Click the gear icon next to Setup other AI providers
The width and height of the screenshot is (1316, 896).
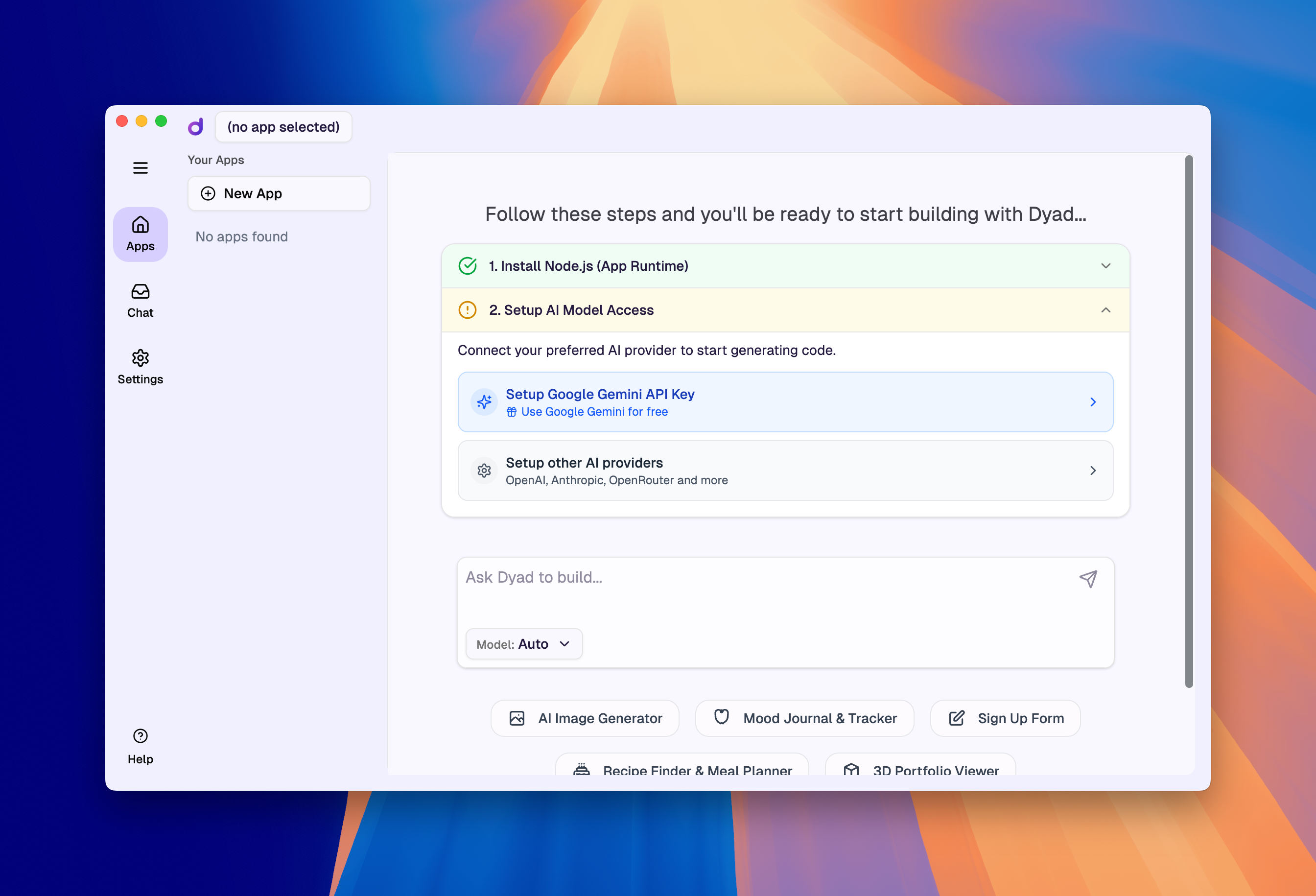pyautogui.click(x=484, y=471)
